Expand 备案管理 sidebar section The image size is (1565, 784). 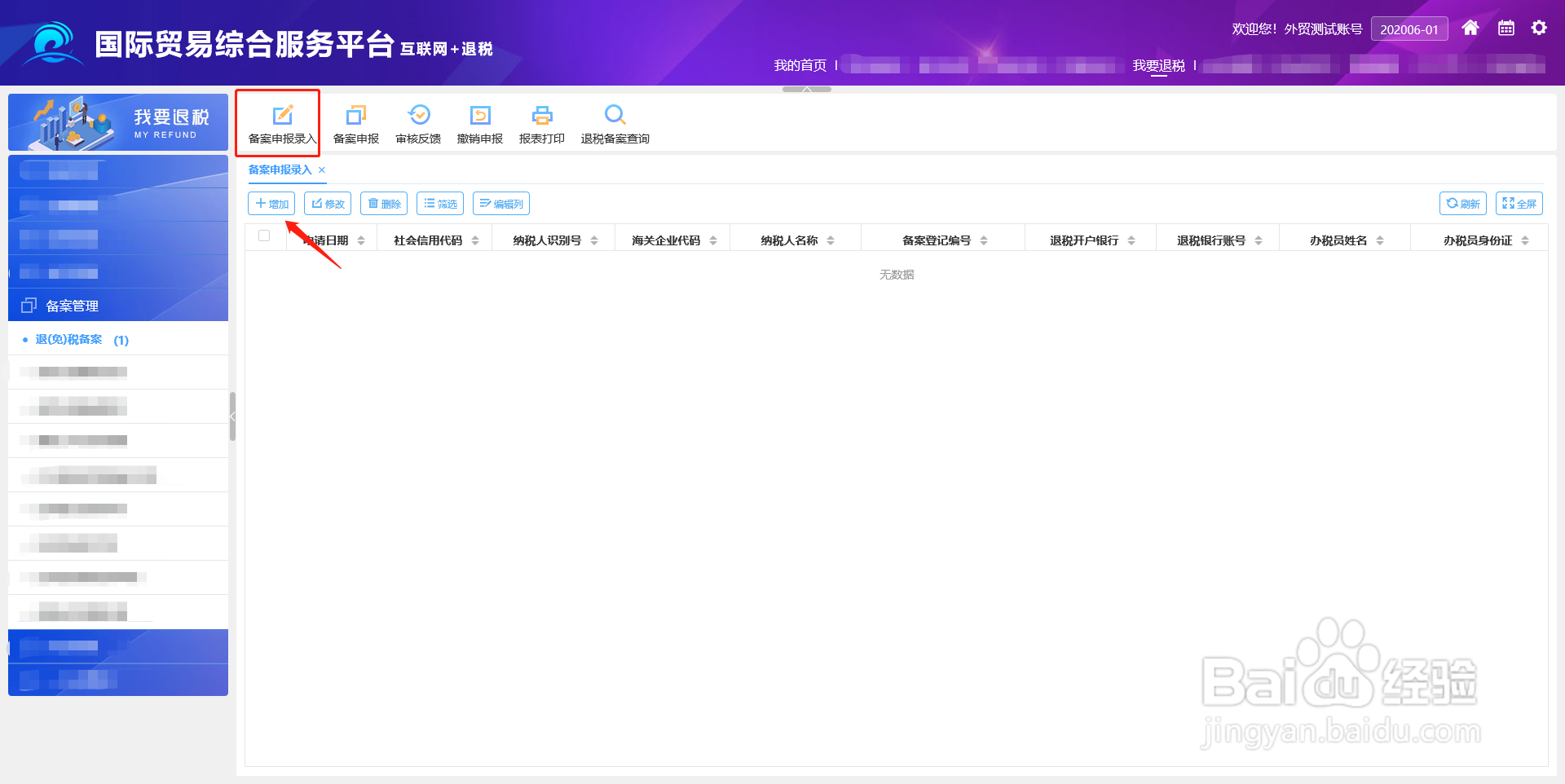pyautogui.click(x=118, y=306)
